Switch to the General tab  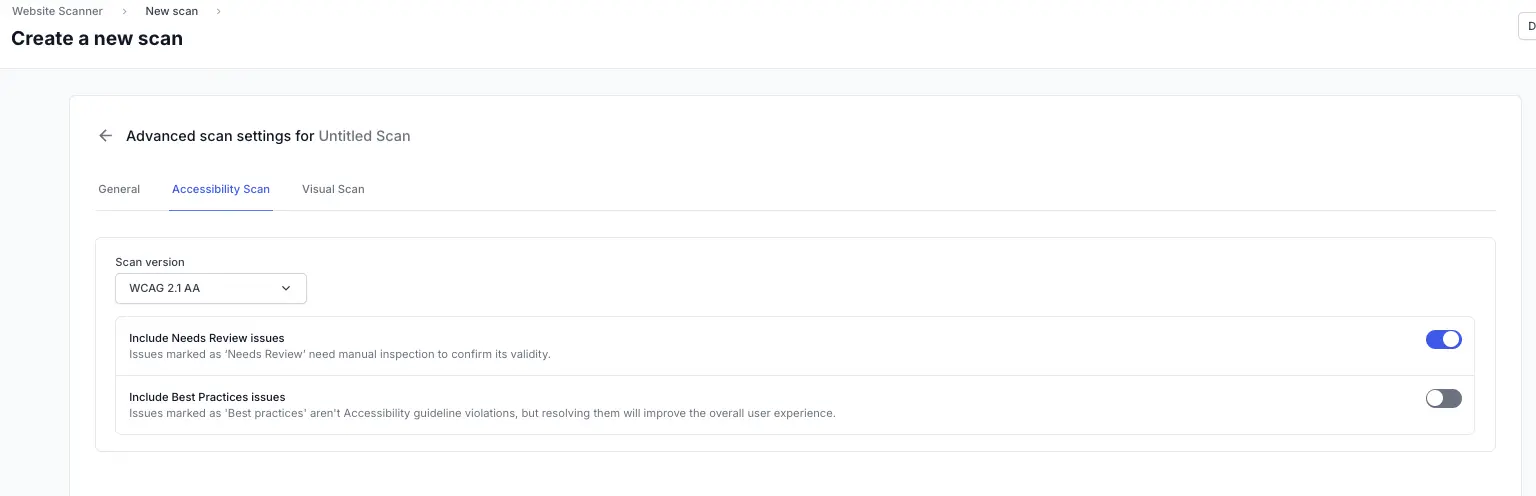pyautogui.click(x=119, y=189)
